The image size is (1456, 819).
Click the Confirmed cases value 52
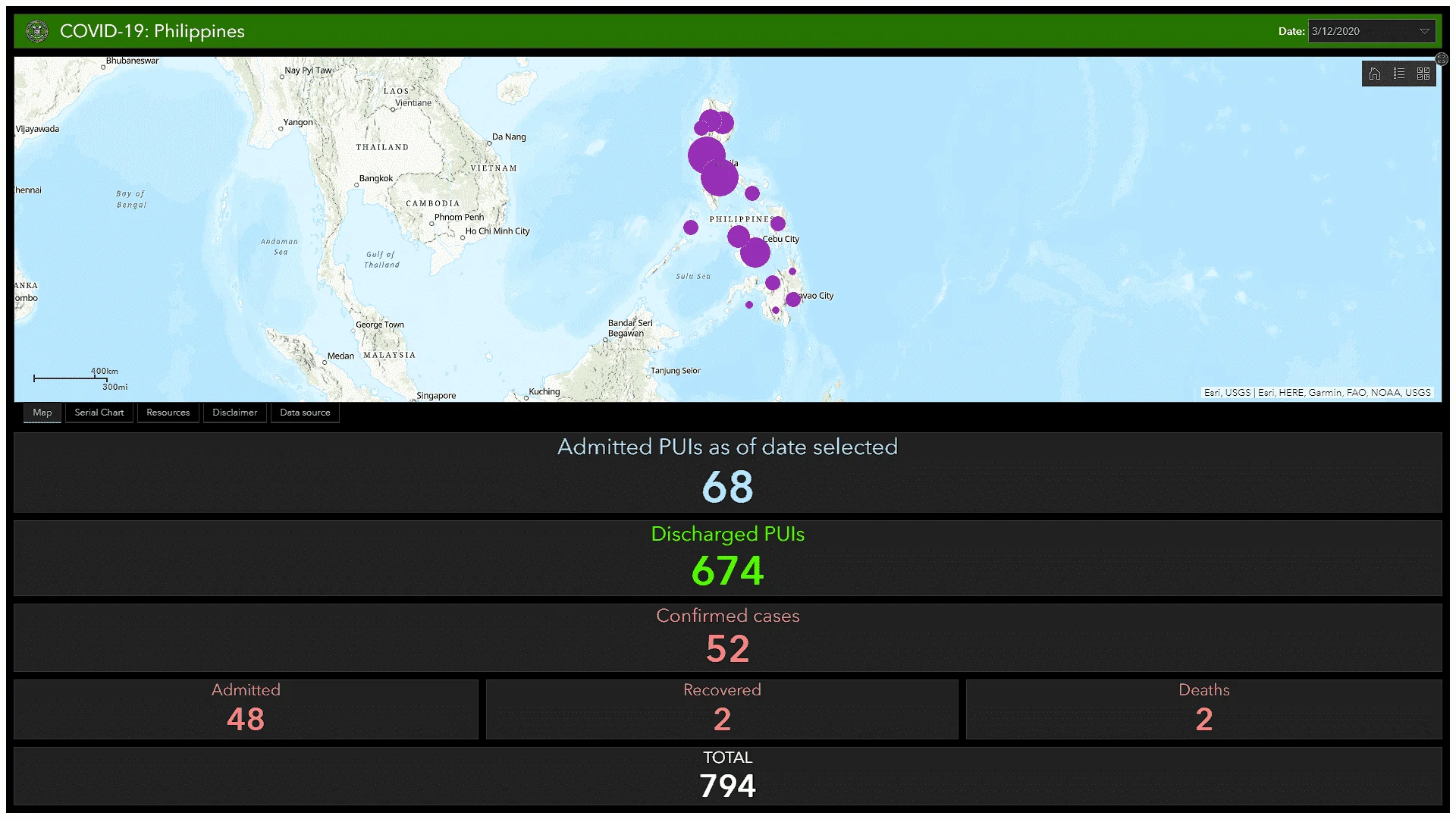coord(727,648)
